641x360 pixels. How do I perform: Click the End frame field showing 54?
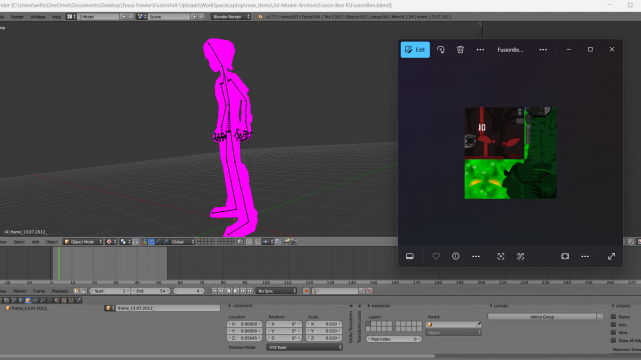point(151,291)
